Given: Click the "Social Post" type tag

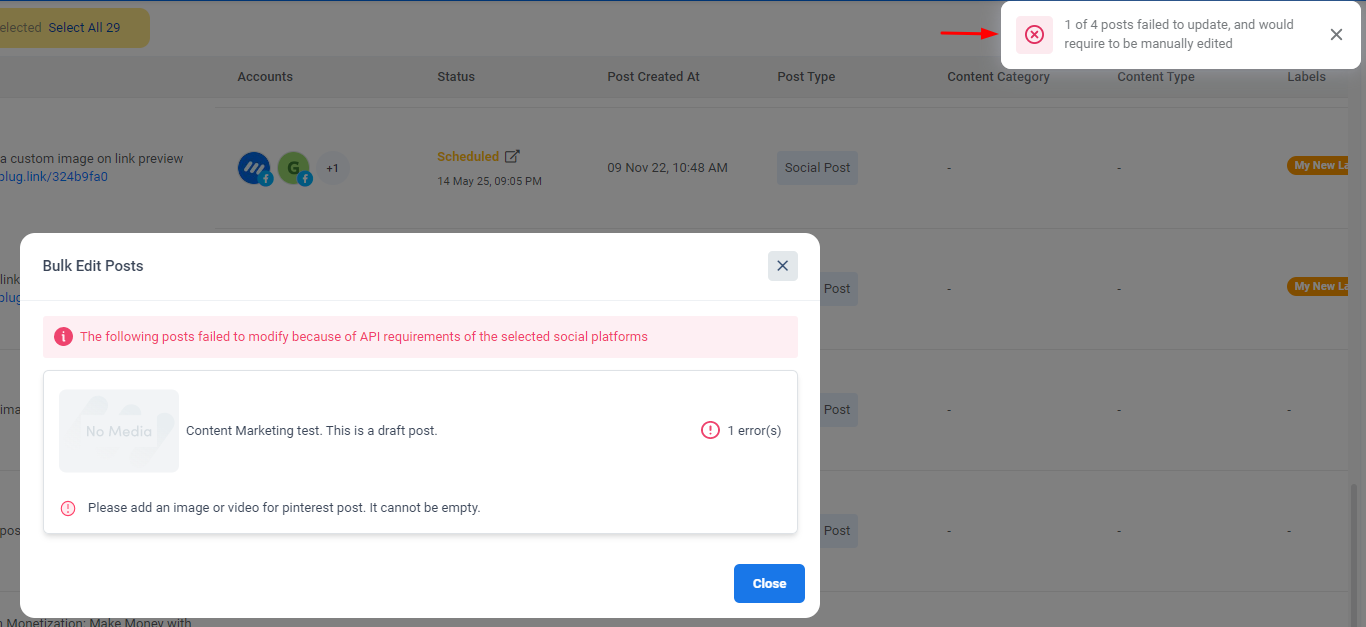Looking at the screenshot, I should click(817, 167).
